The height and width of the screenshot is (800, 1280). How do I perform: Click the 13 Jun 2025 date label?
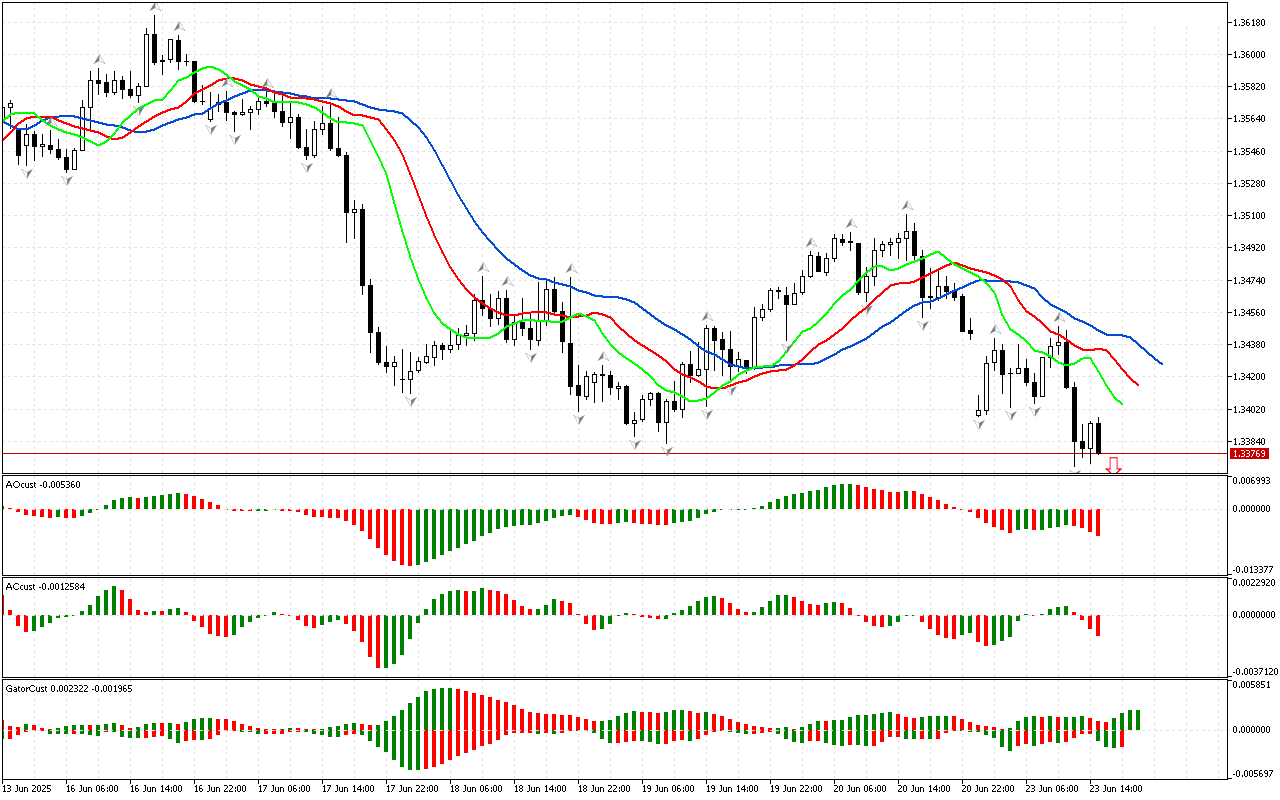coord(27,788)
